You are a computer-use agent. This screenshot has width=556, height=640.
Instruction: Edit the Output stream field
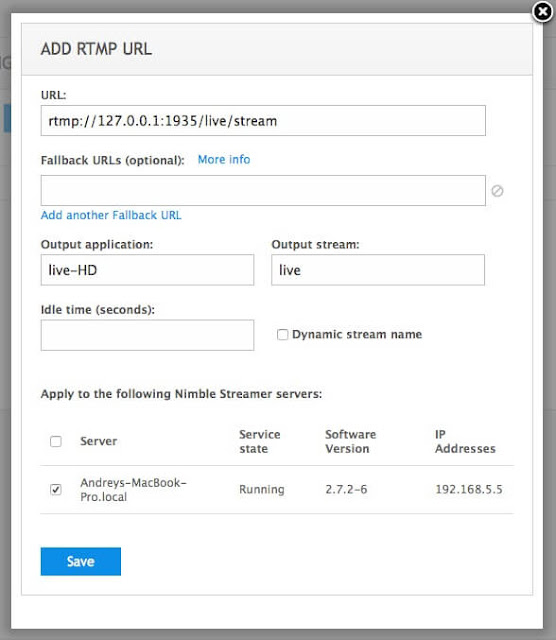pos(378,270)
